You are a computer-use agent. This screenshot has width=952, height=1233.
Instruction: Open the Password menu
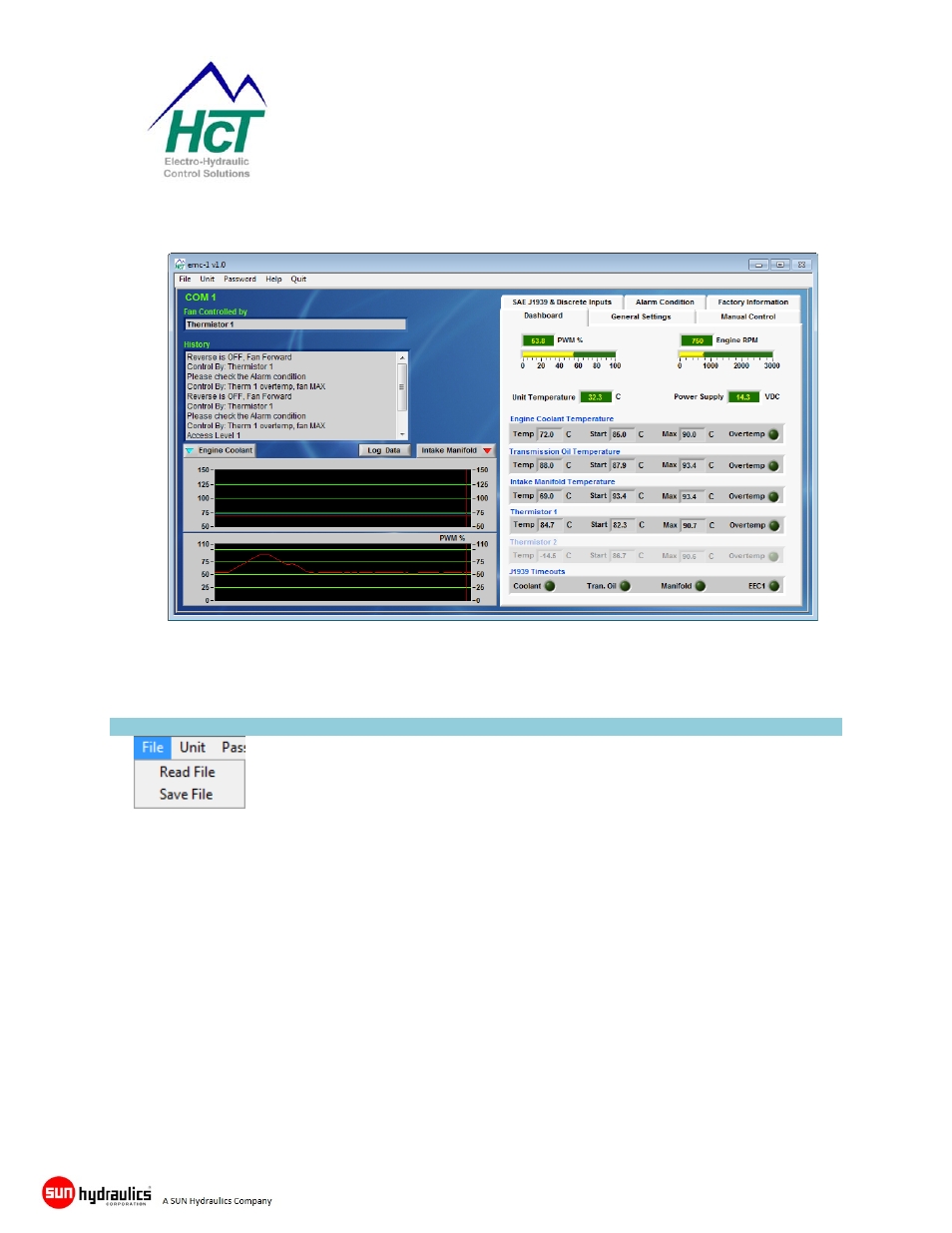tap(239, 280)
